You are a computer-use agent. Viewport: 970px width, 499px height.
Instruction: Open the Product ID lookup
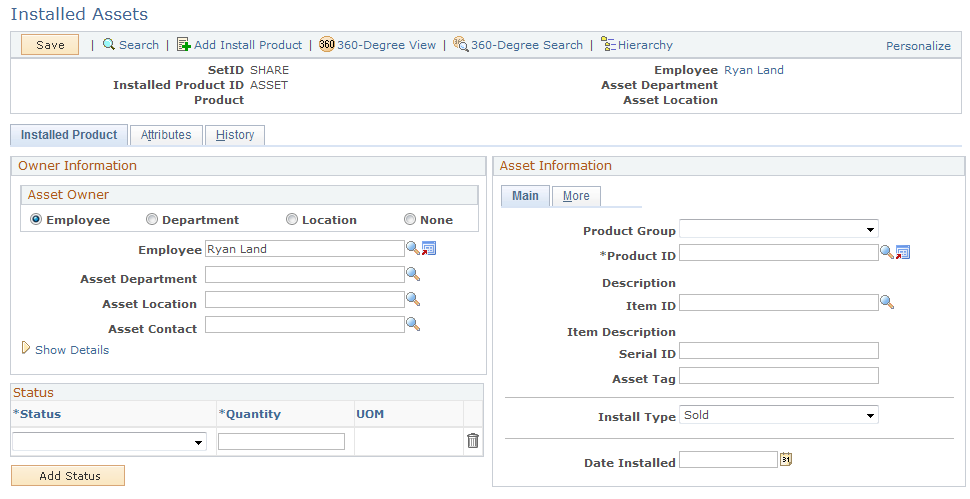tap(886, 252)
